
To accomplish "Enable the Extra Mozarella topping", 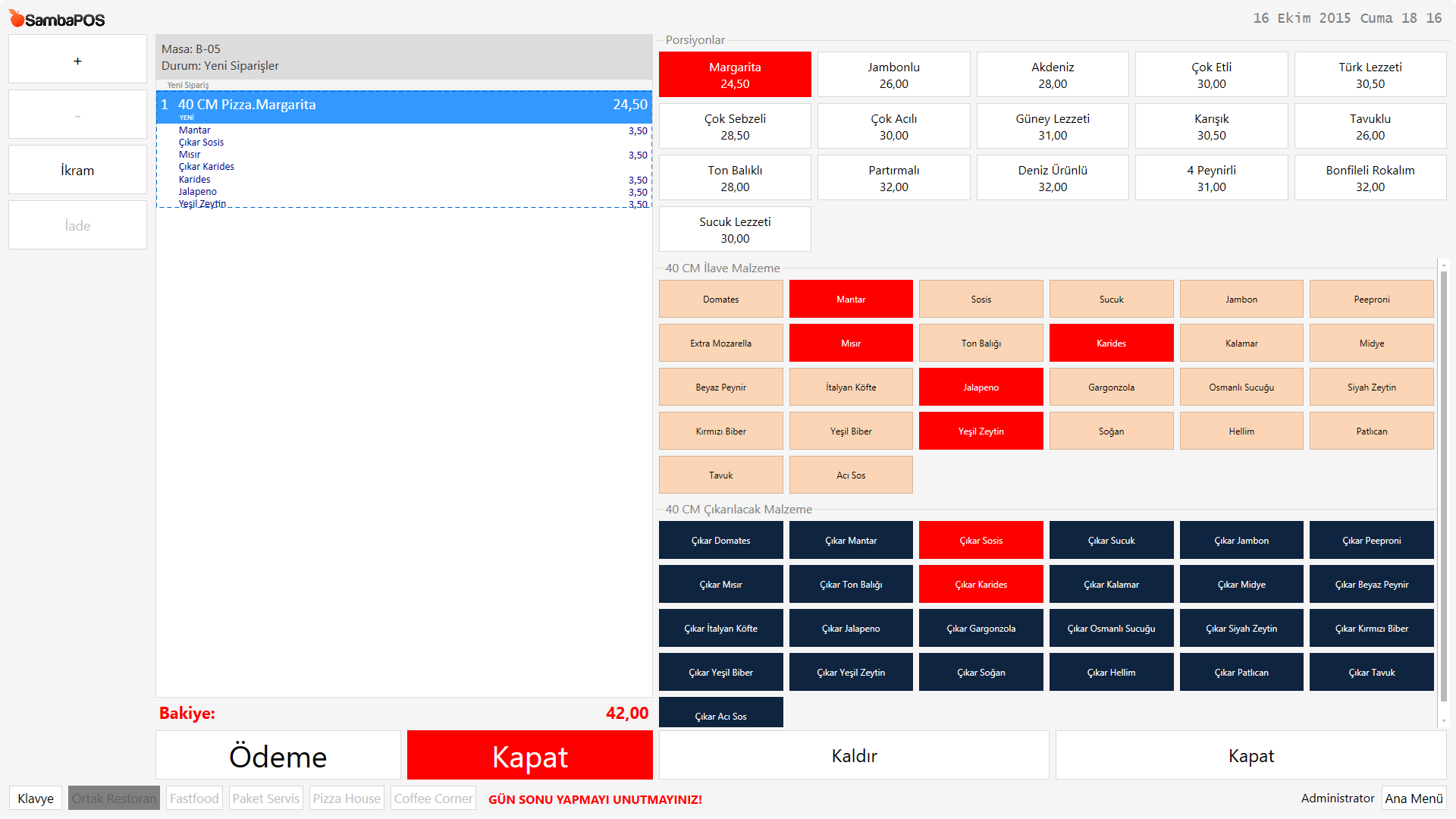I will click(x=720, y=343).
